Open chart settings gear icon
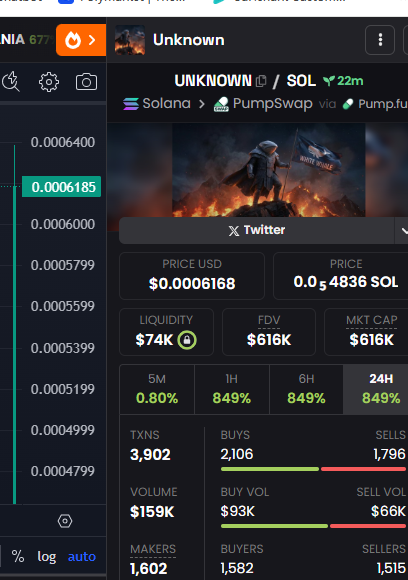This screenshot has width=408, height=580. coord(49,82)
